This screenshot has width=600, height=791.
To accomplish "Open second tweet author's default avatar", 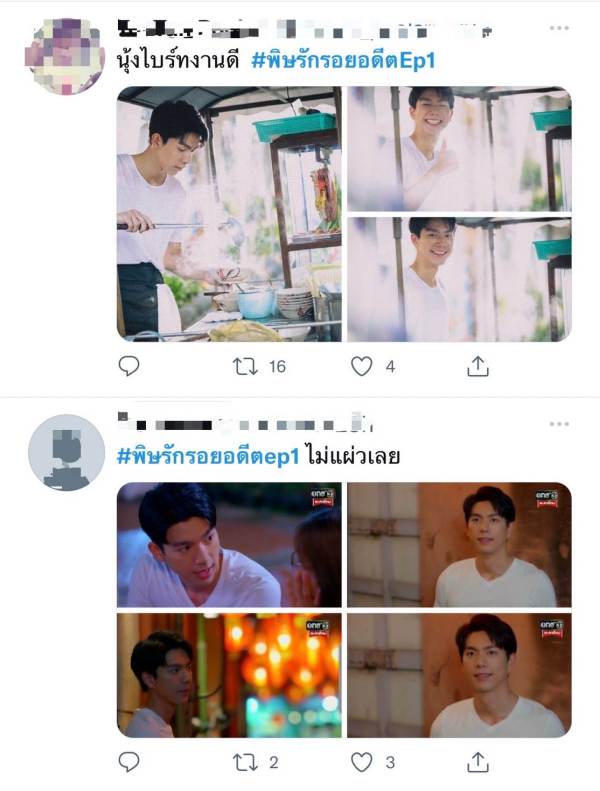I will pyautogui.click(x=66, y=453).
